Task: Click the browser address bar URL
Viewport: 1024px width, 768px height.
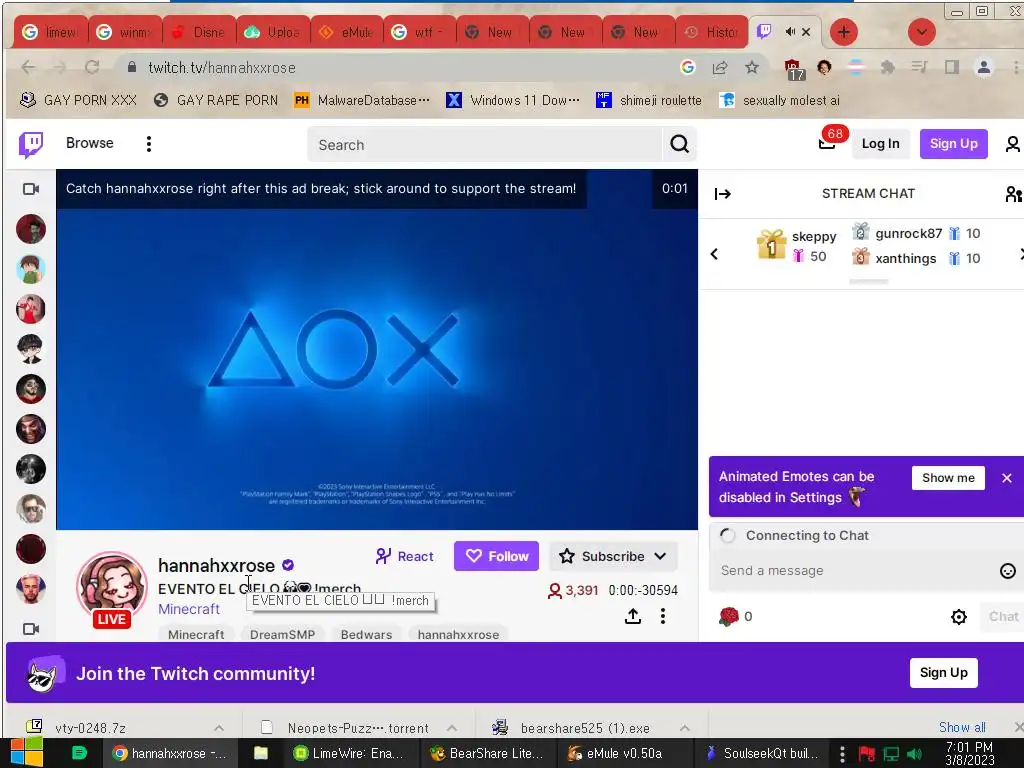Action: point(221,67)
